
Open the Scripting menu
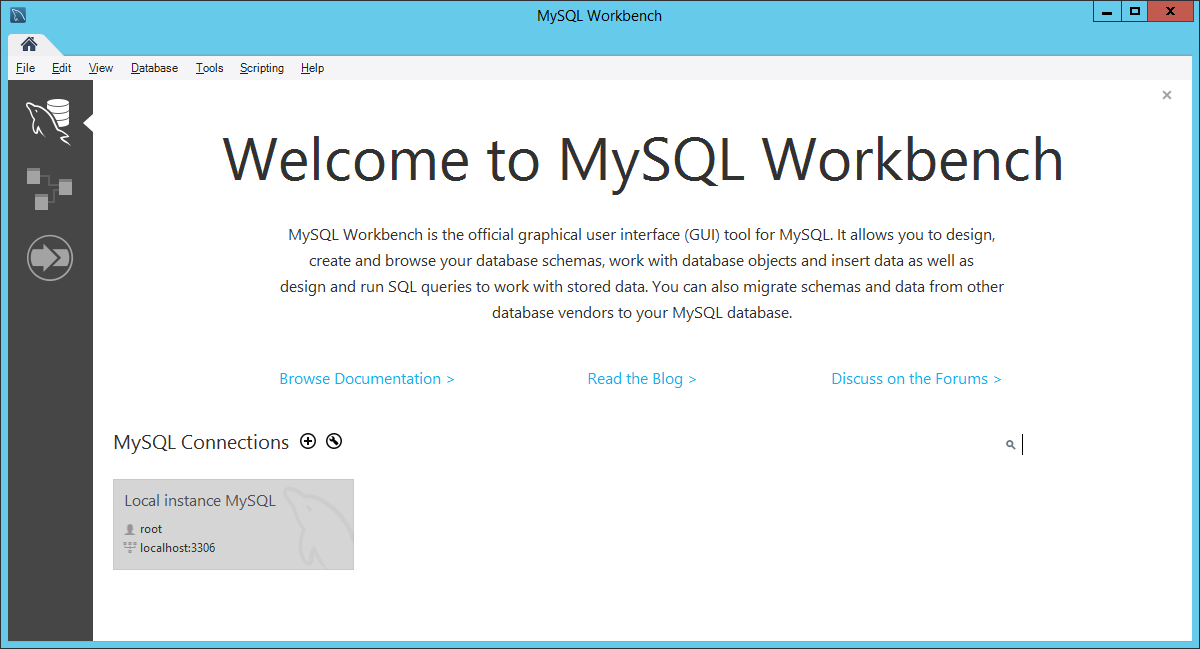click(262, 68)
